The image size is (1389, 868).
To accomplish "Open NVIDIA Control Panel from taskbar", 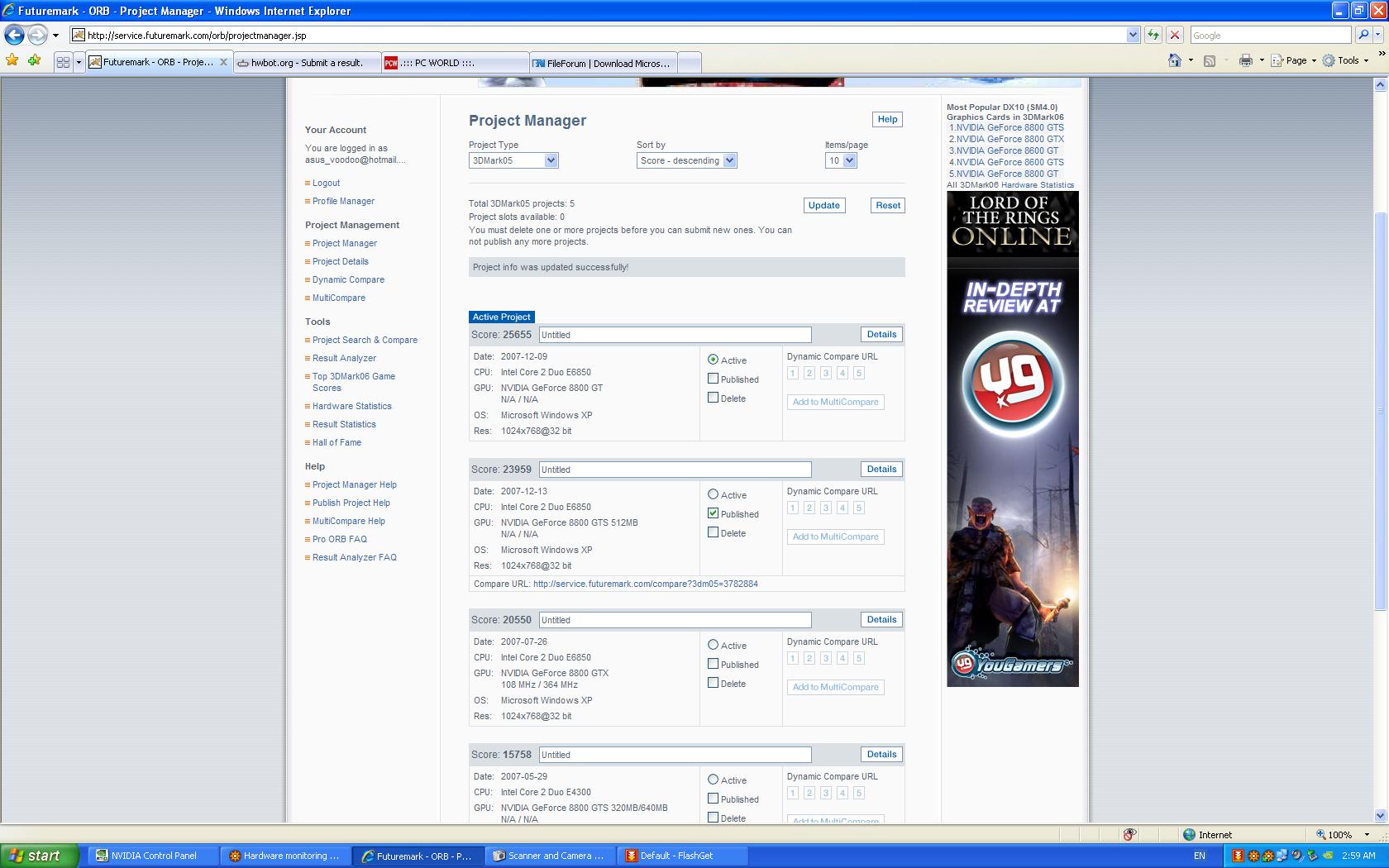I will [152, 856].
